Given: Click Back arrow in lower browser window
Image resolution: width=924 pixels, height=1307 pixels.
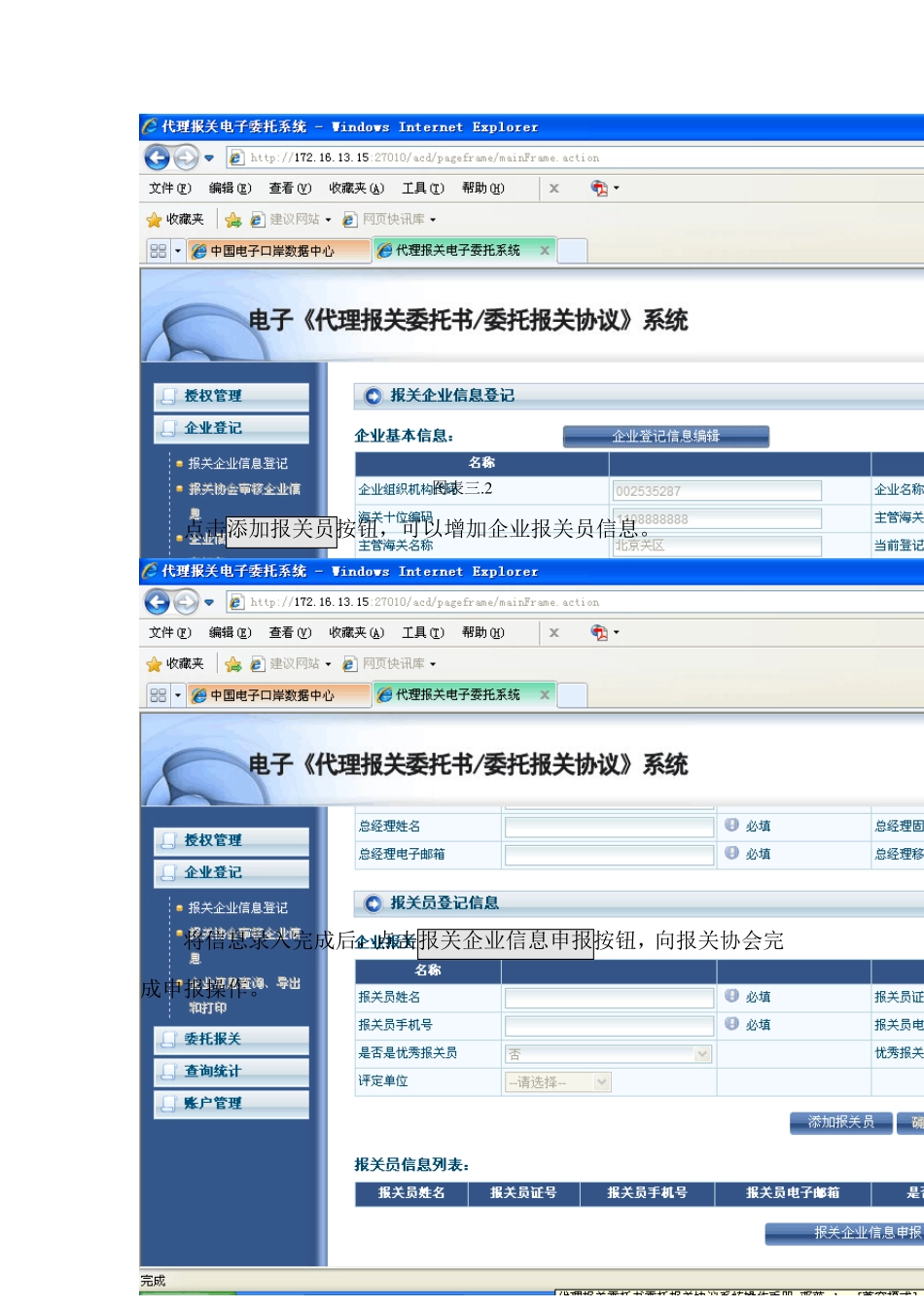Looking at the screenshot, I should (157, 601).
